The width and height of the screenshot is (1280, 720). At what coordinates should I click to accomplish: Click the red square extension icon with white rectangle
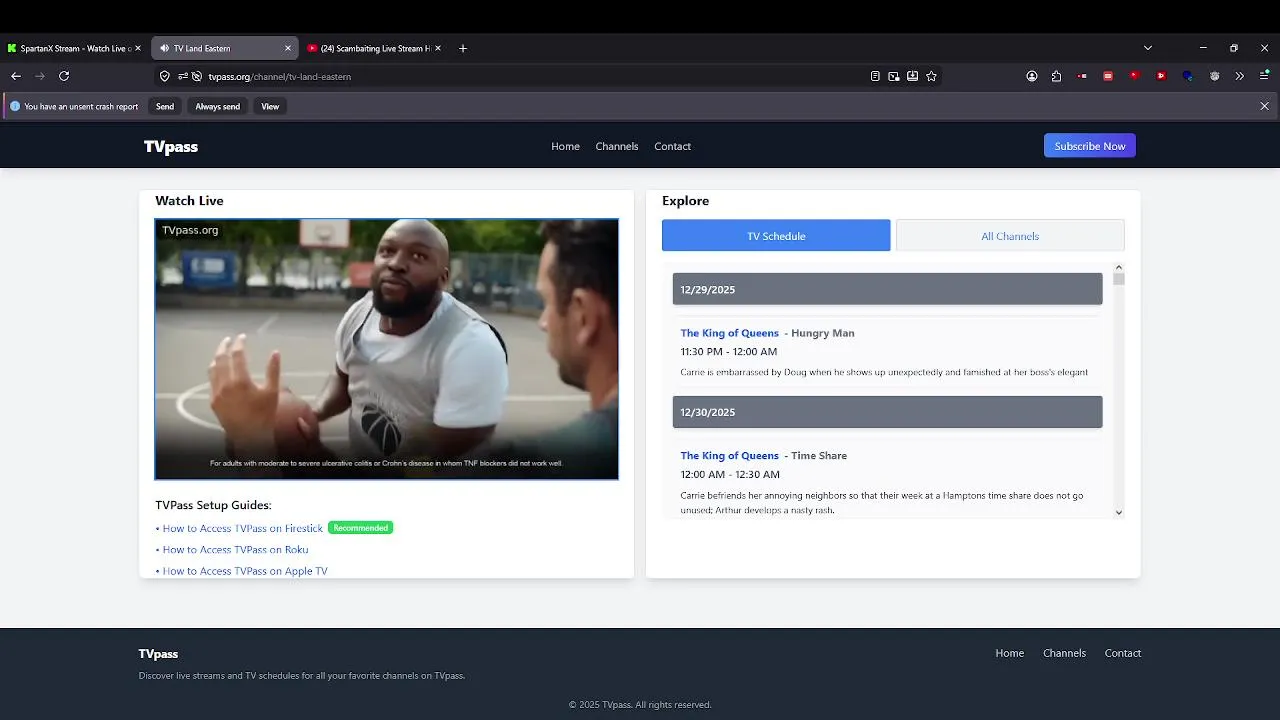click(1108, 76)
